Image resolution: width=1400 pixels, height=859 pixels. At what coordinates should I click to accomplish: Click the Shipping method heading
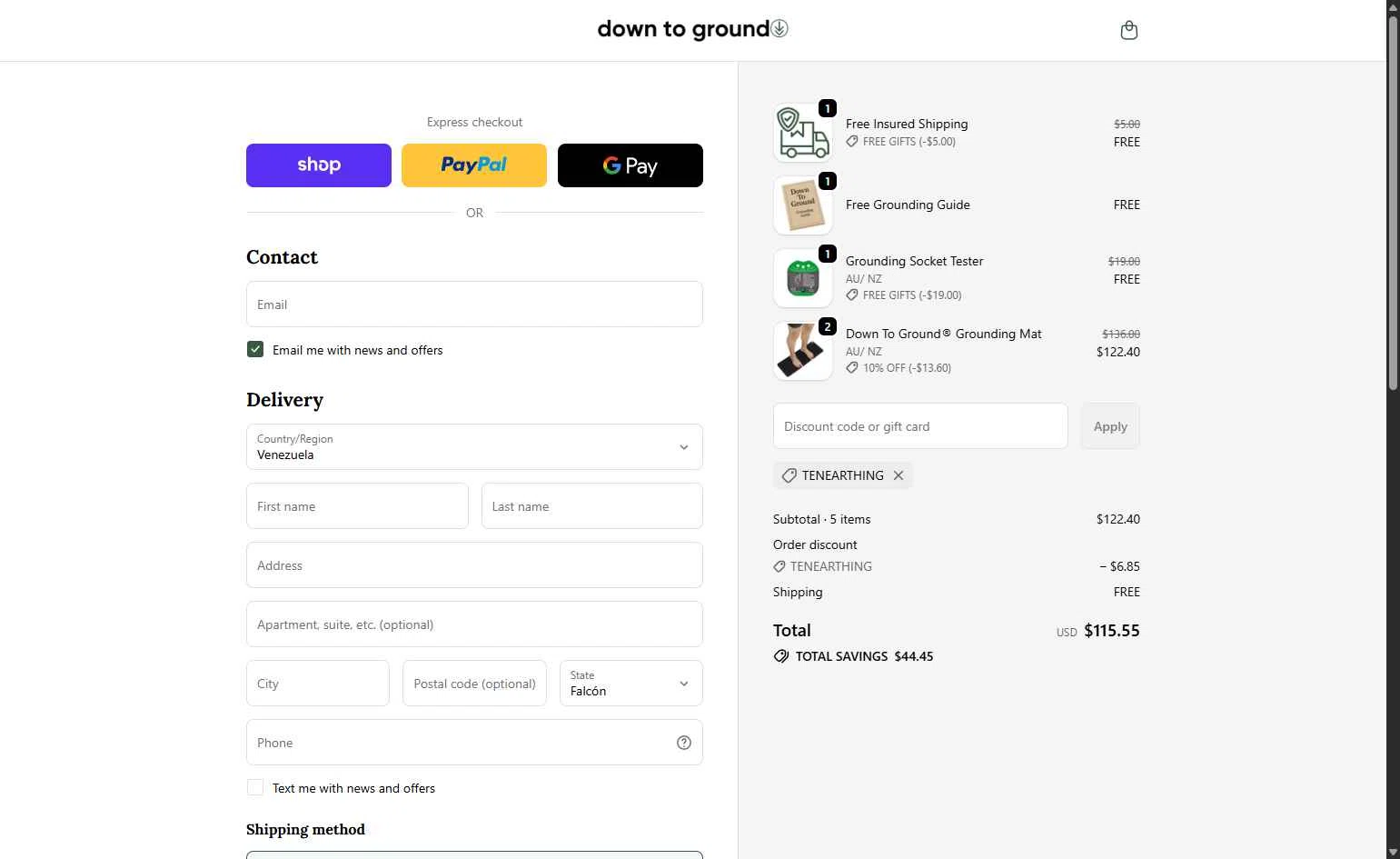pyautogui.click(x=305, y=829)
